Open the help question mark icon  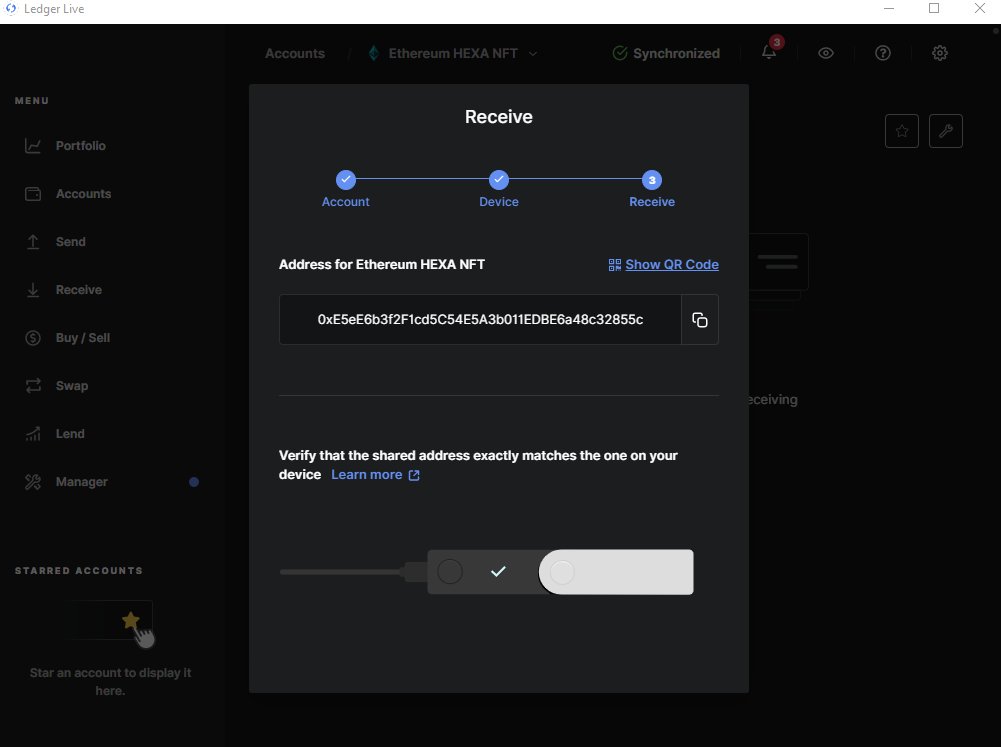click(882, 53)
